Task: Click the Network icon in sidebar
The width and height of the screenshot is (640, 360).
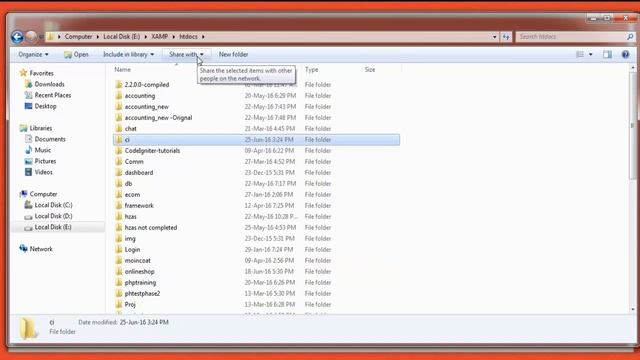Action: (23, 249)
